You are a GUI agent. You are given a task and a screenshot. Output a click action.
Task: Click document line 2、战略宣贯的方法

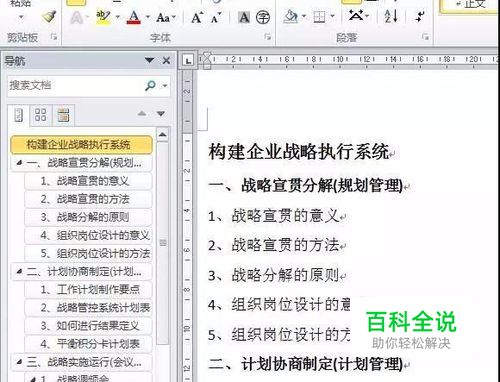(274, 246)
